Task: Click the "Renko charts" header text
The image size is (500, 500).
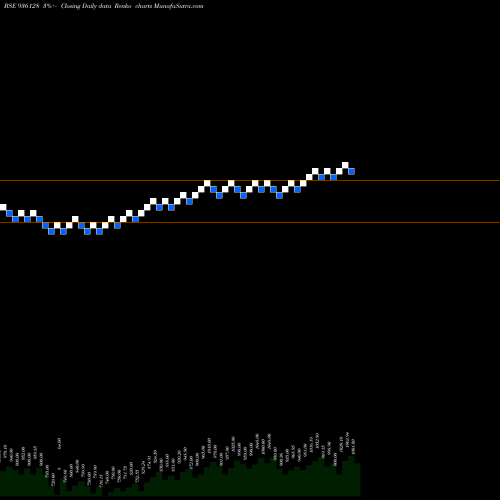Action: 133,6
